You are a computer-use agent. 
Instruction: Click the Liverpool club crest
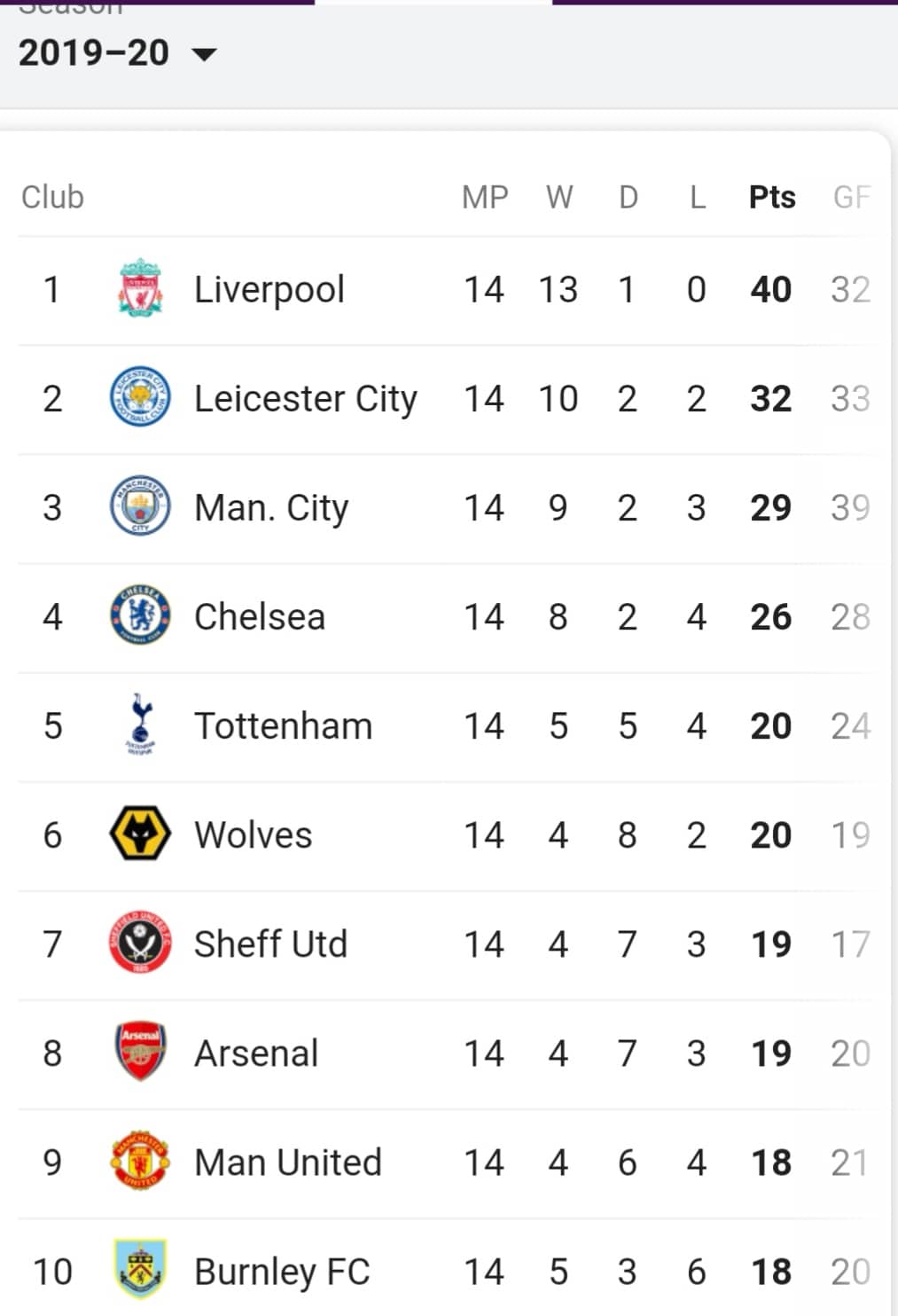coord(140,288)
